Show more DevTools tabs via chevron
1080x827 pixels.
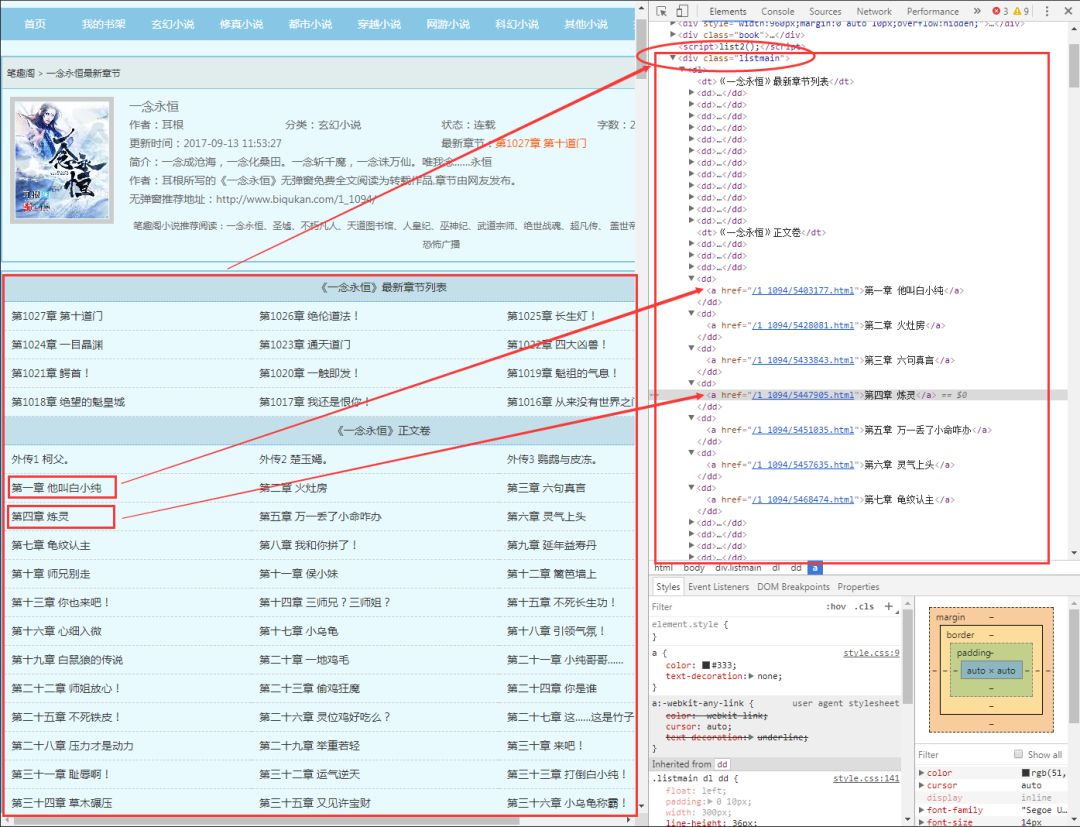977,11
